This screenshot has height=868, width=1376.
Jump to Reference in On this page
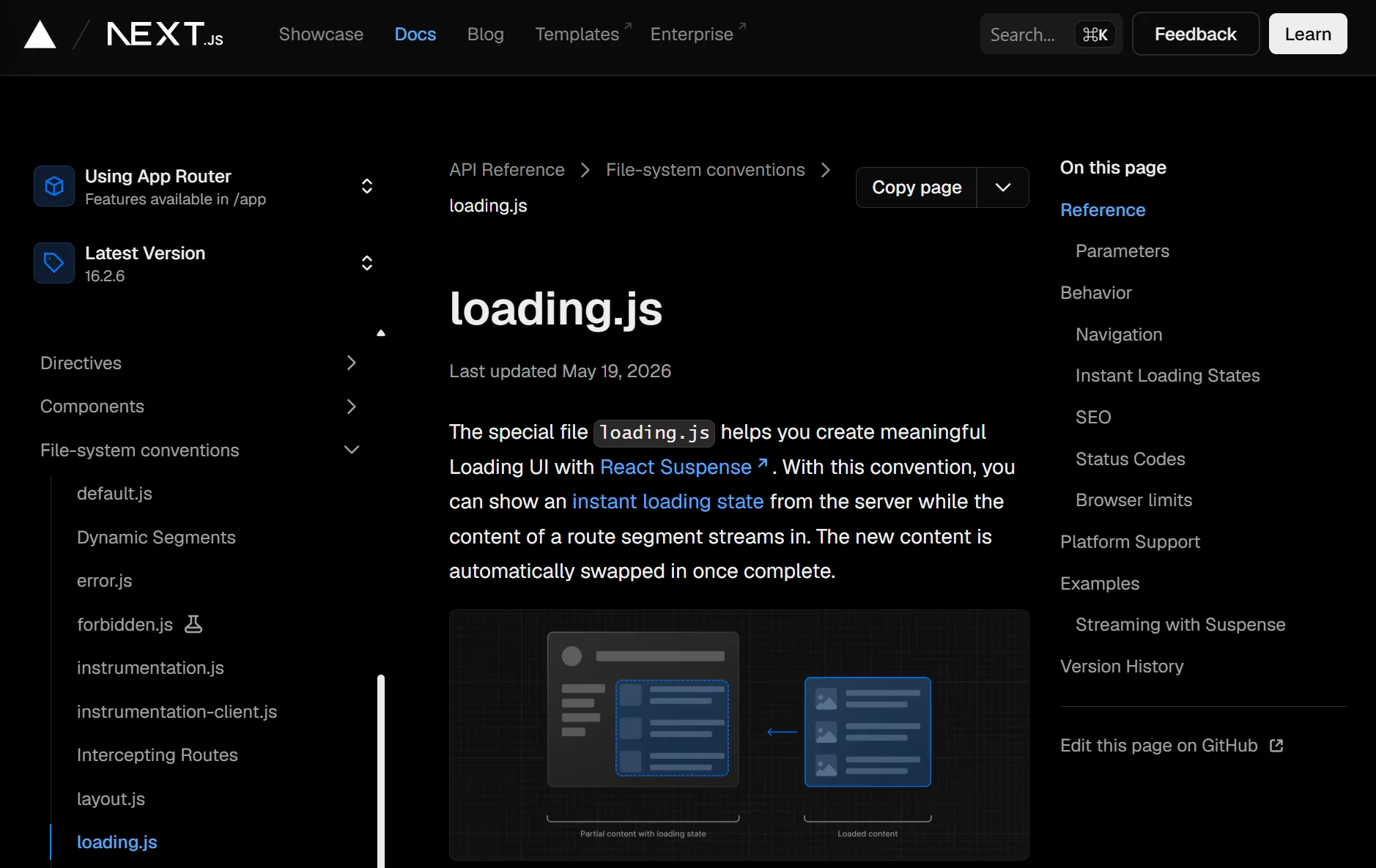coord(1103,210)
